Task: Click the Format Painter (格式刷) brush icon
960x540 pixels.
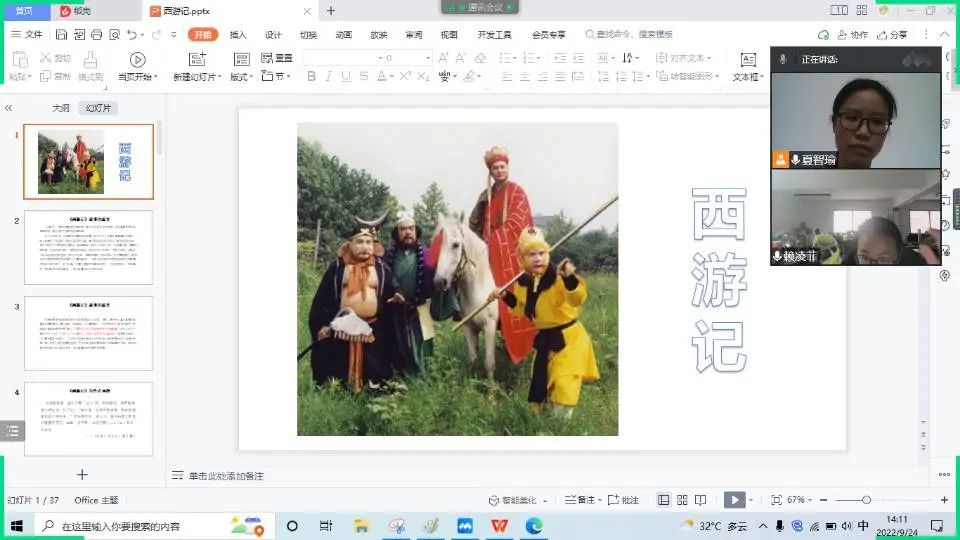Action: [91, 59]
